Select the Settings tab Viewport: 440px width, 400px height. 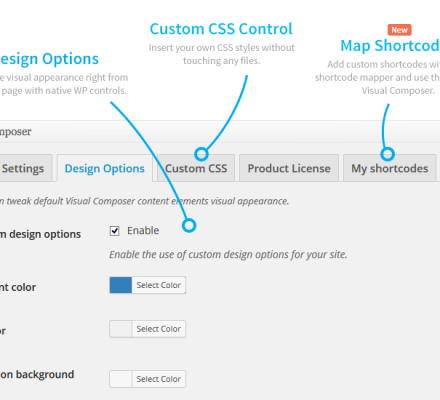coord(23,168)
